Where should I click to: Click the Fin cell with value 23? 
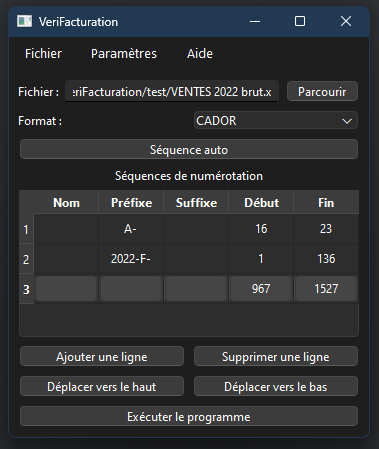[326, 229]
